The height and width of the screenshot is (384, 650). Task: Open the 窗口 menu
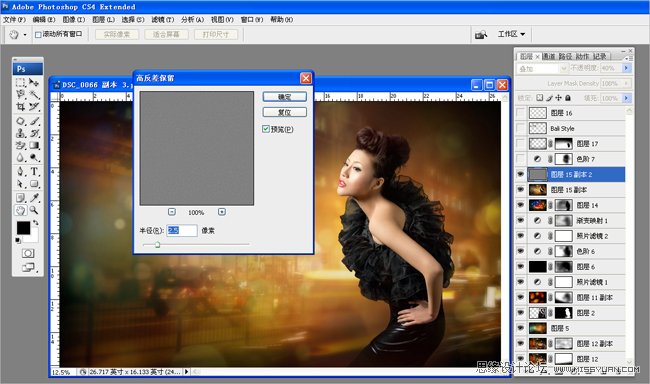[x=252, y=19]
